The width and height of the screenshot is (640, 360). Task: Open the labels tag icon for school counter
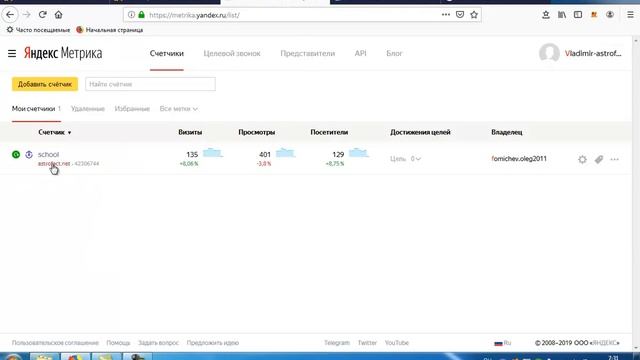[x=599, y=159]
